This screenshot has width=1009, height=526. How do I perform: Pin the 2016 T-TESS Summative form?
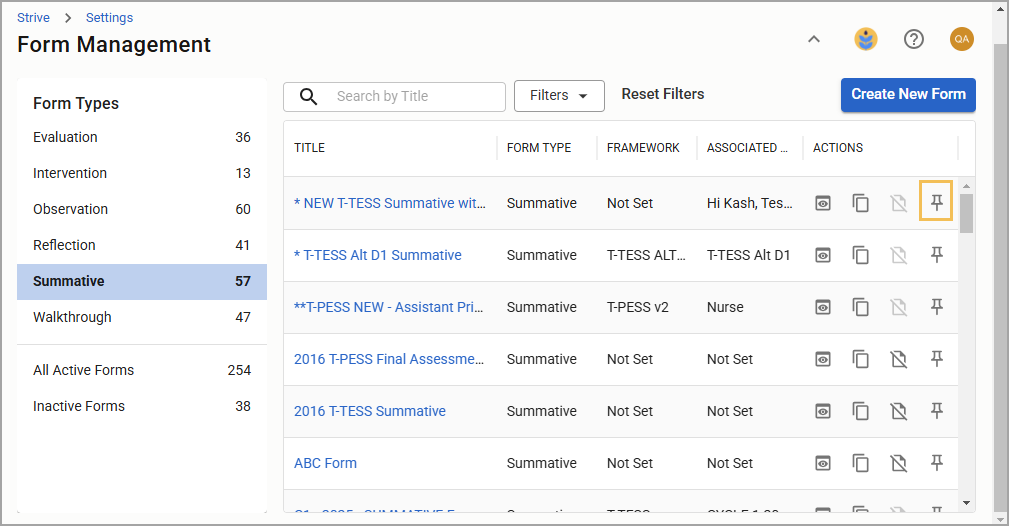[936, 411]
